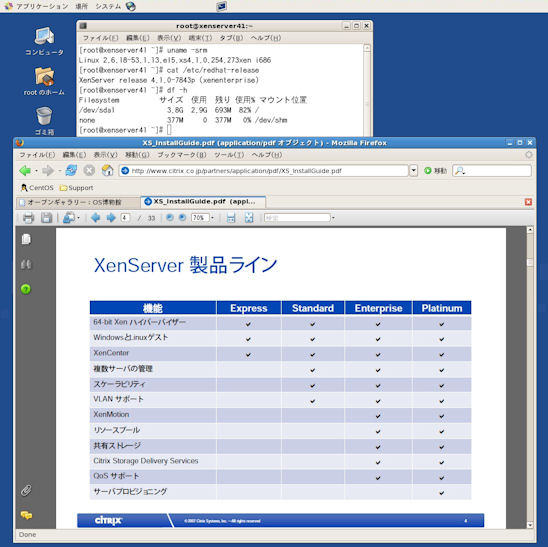
Task: Open Firefox Help (ヘルプ) menu
Action: tap(267, 154)
